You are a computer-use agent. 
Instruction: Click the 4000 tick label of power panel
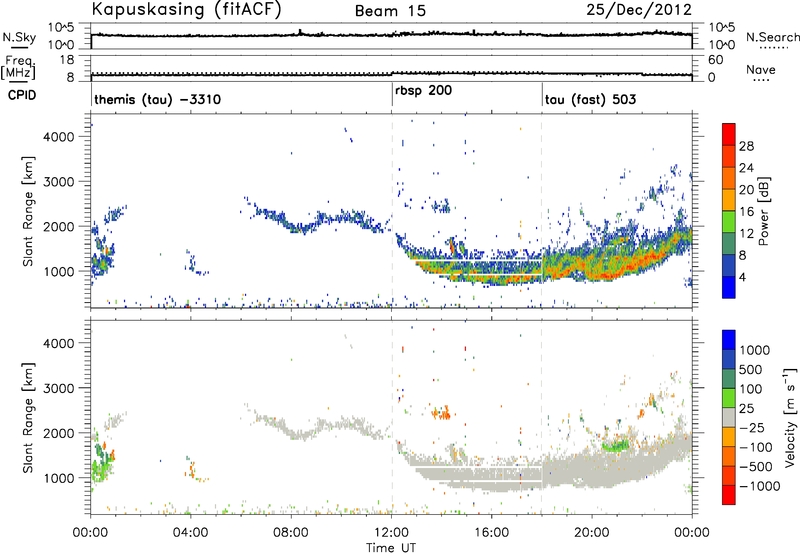pyautogui.click(x=58, y=137)
